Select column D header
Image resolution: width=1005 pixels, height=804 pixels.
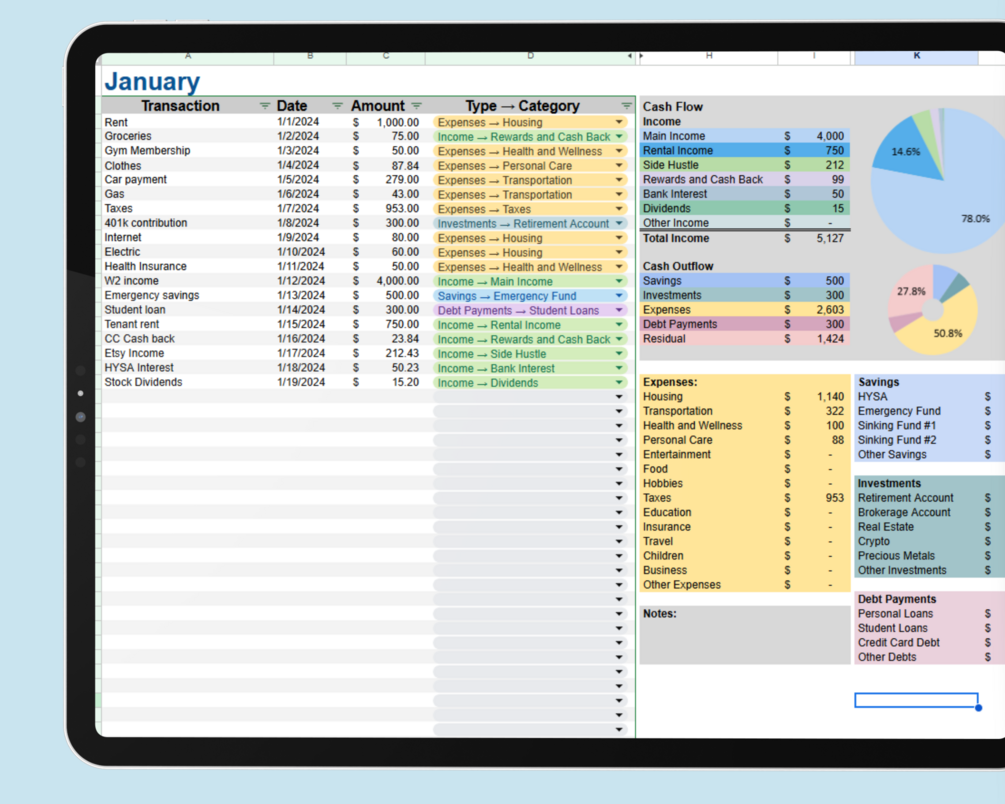pyautogui.click(x=530, y=57)
